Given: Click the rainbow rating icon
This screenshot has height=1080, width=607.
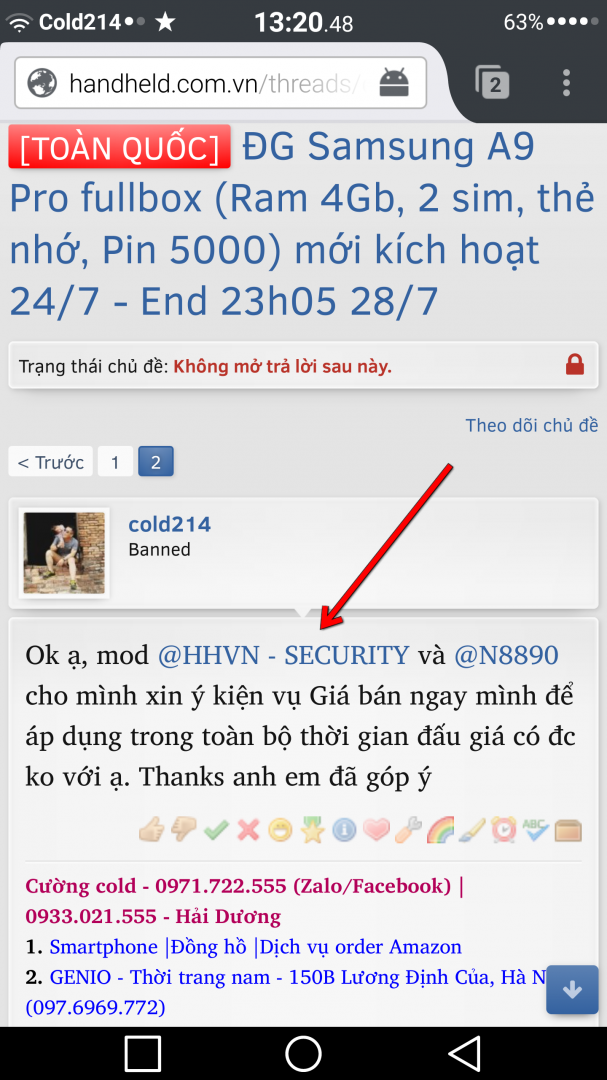Looking at the screenshot, I should click(x=440, y=830).
